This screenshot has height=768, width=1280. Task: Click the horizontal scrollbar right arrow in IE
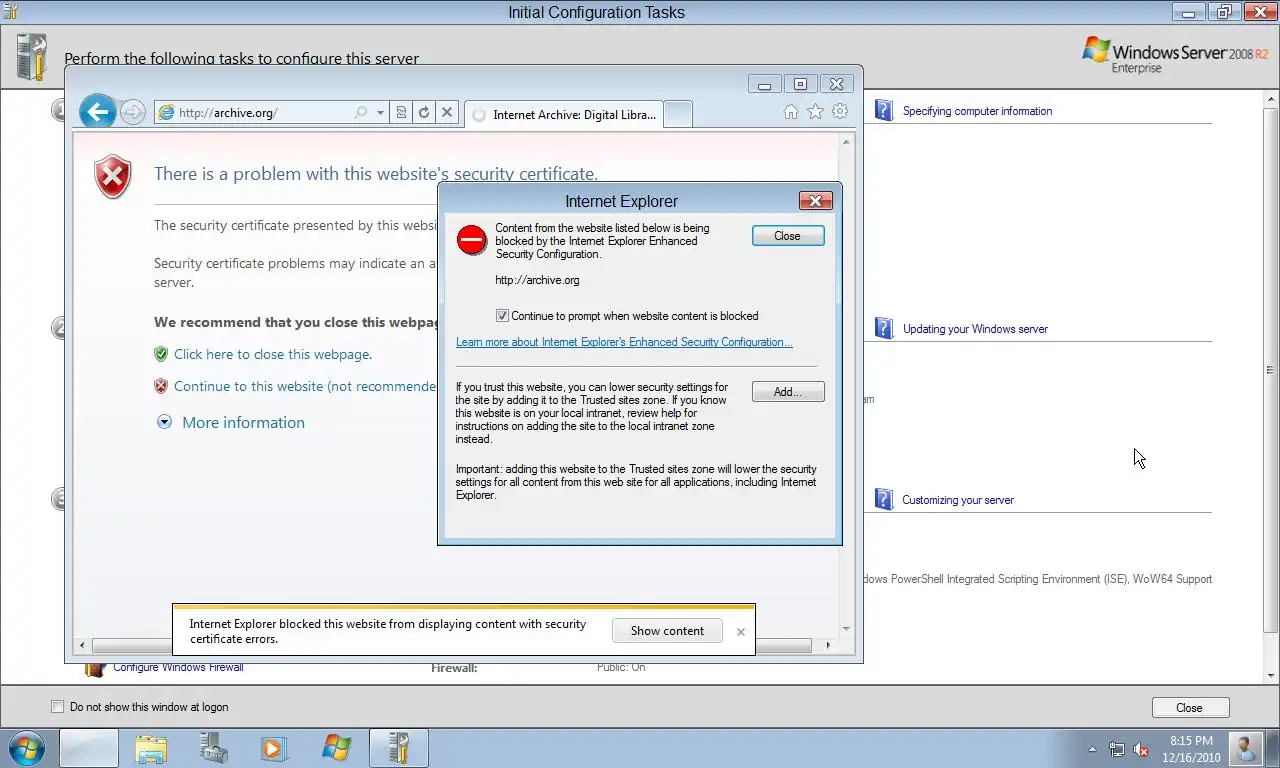tap(828, 645)
